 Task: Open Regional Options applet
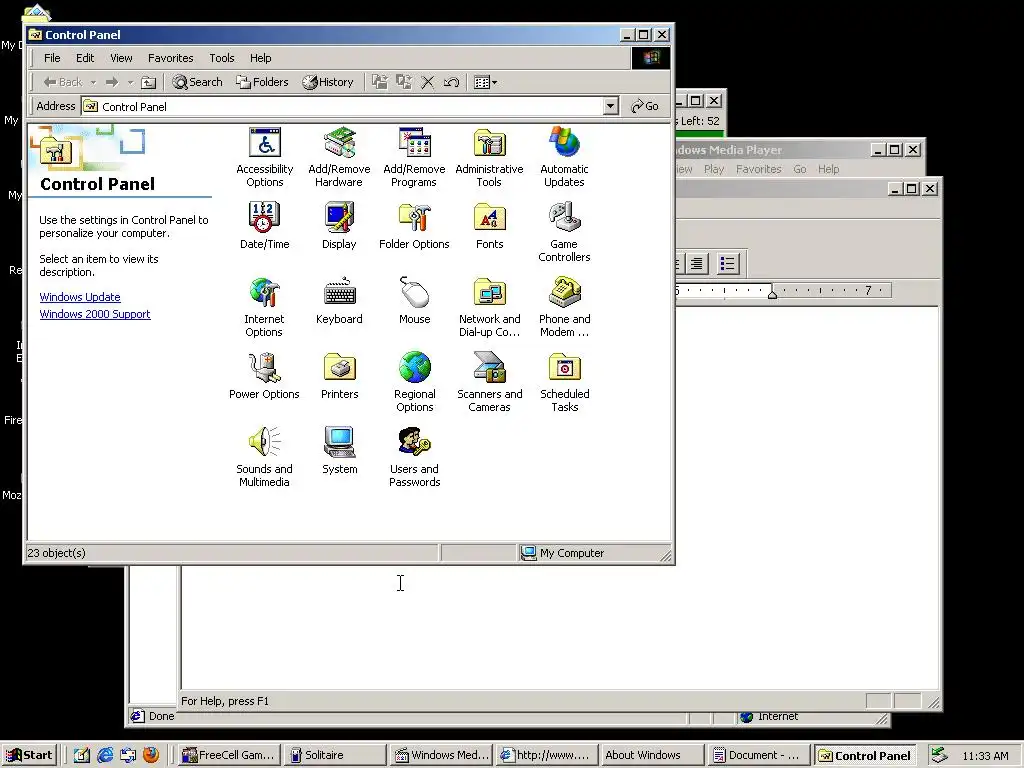click(x=414, y=382)
